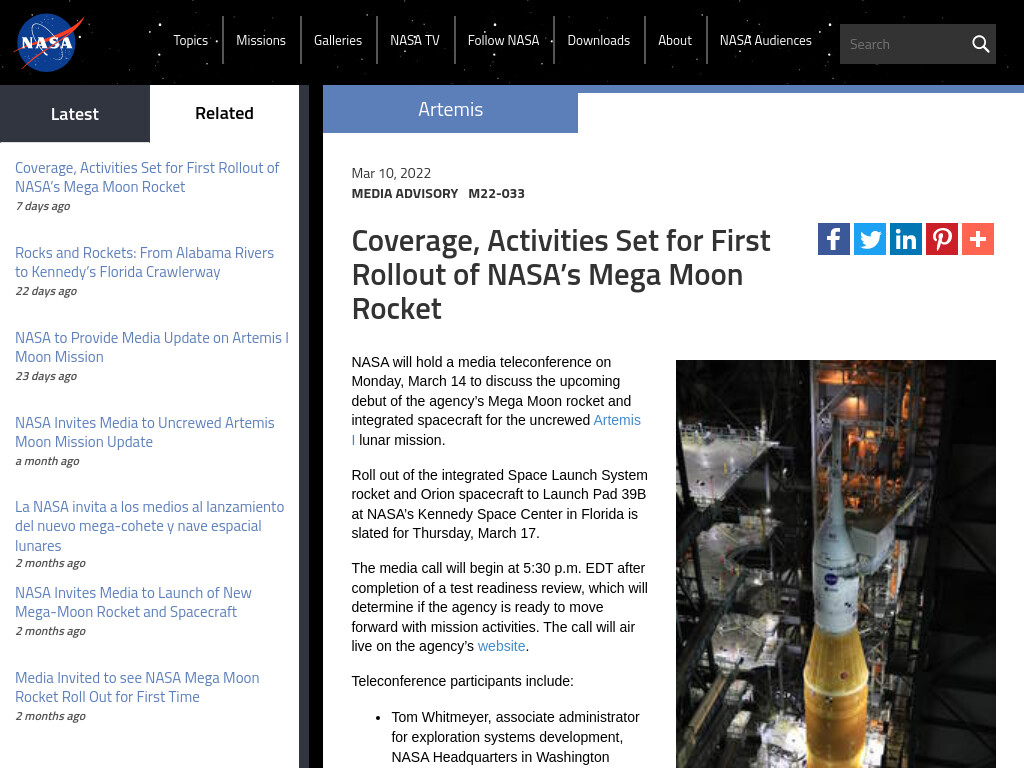Switch to the Related tab
Viewport: 1024px width, 768px height.
coord(224,114)
